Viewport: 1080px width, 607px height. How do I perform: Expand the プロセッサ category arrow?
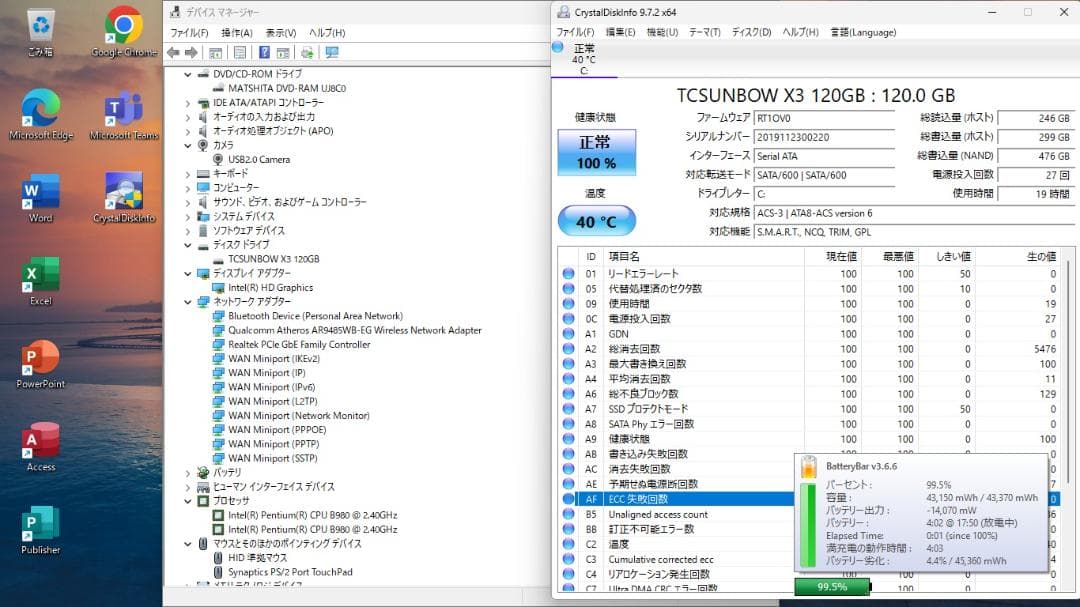(x=186, y=501)
